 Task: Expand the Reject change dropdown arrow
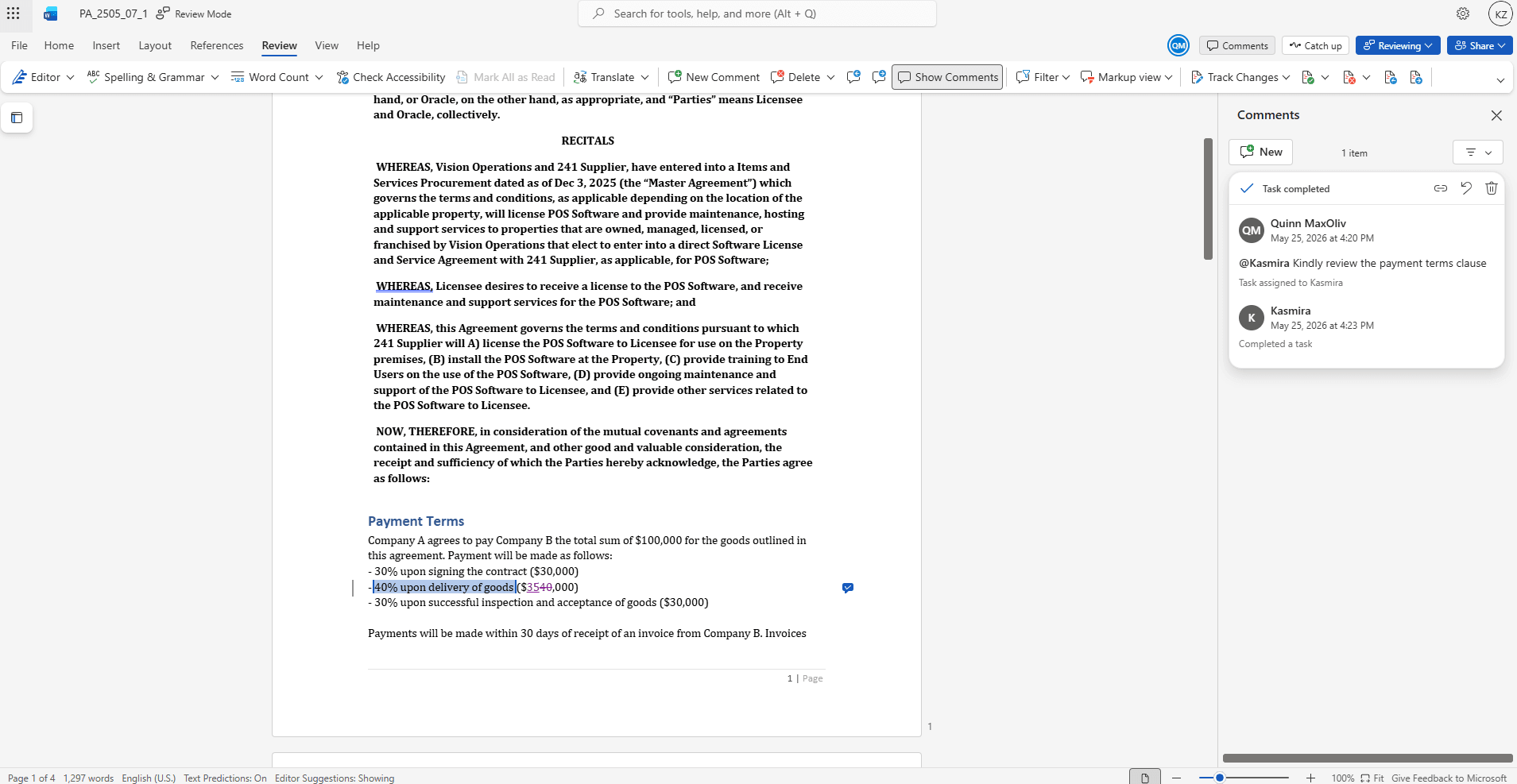point(1366,77)
